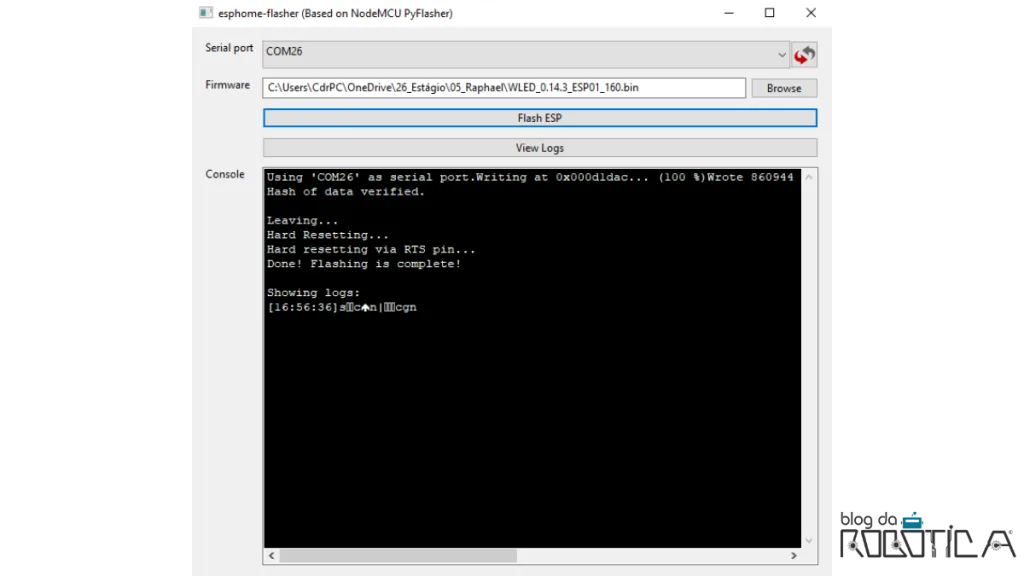Click the console up scroll arrow

click(809, 177)
